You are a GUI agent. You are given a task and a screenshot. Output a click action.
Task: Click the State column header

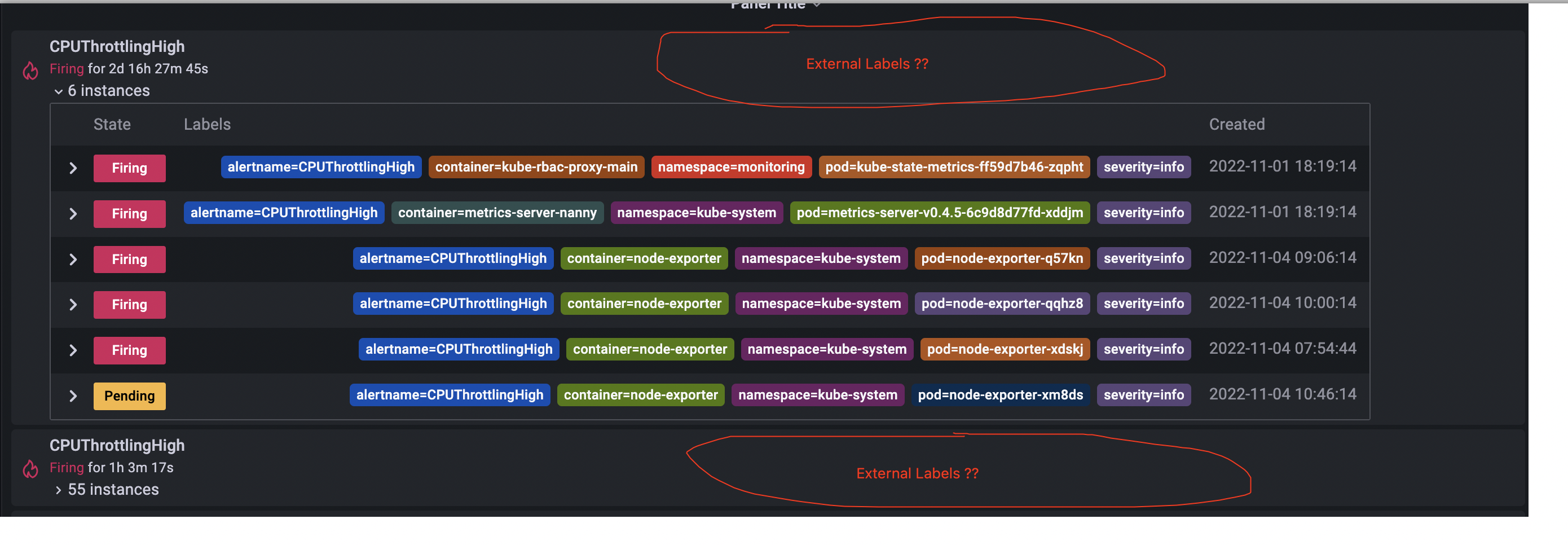pos(112,124)
